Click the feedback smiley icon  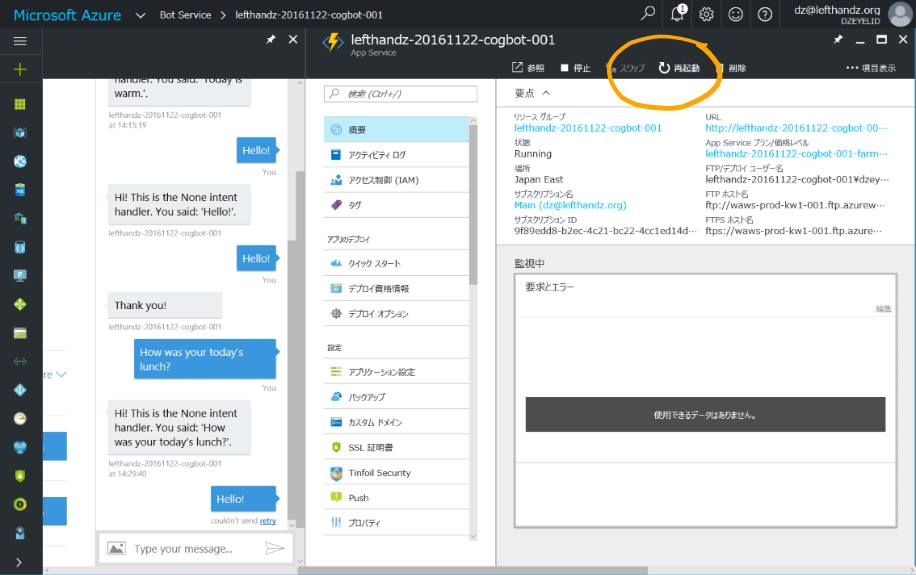(x=735, y=14)
